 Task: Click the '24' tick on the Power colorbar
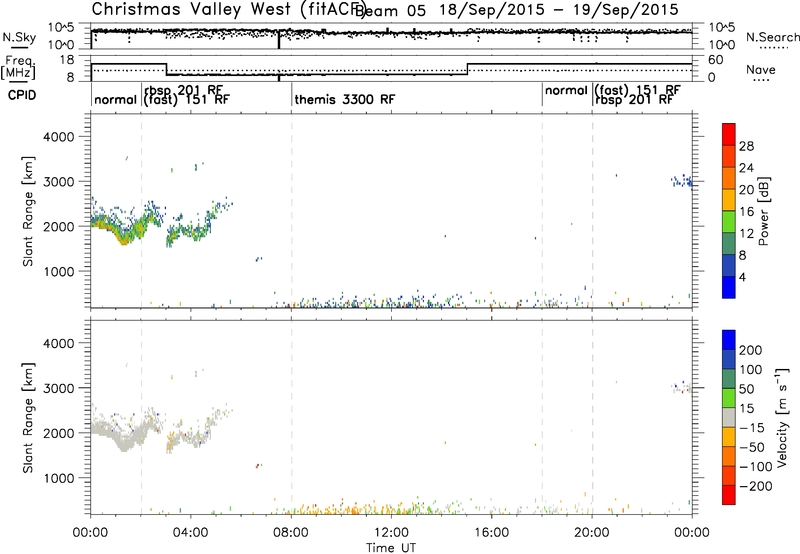[746, 168]
